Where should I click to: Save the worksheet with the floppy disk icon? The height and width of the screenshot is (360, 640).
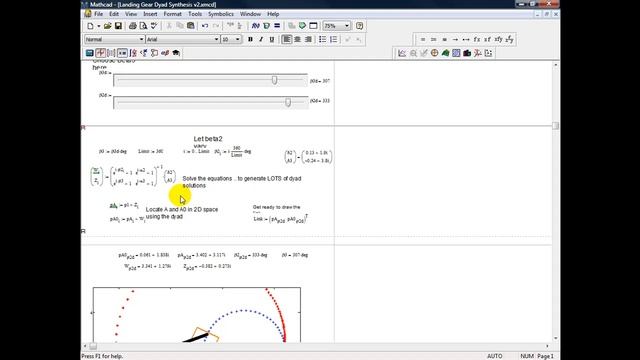[x=118, y=26]
